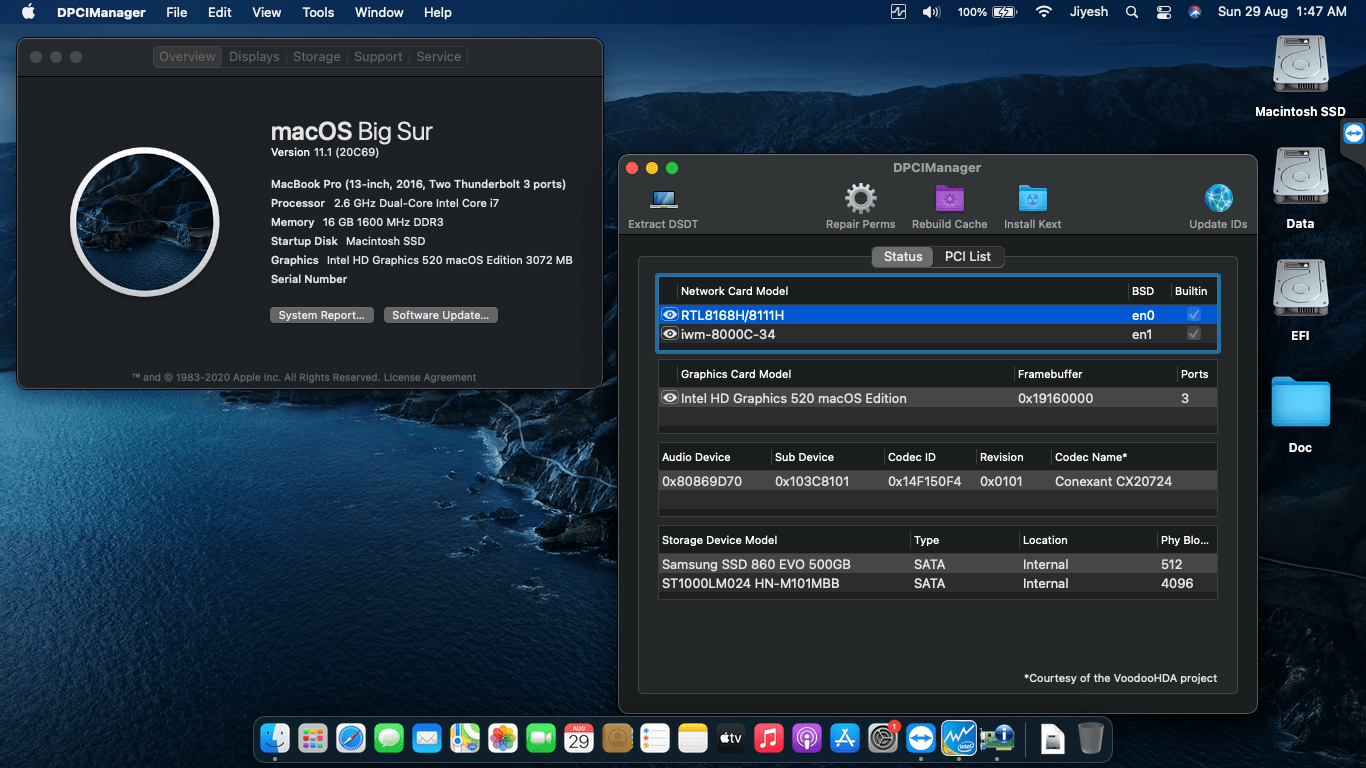Click Repair Perms gear icon

click(861, 199)
